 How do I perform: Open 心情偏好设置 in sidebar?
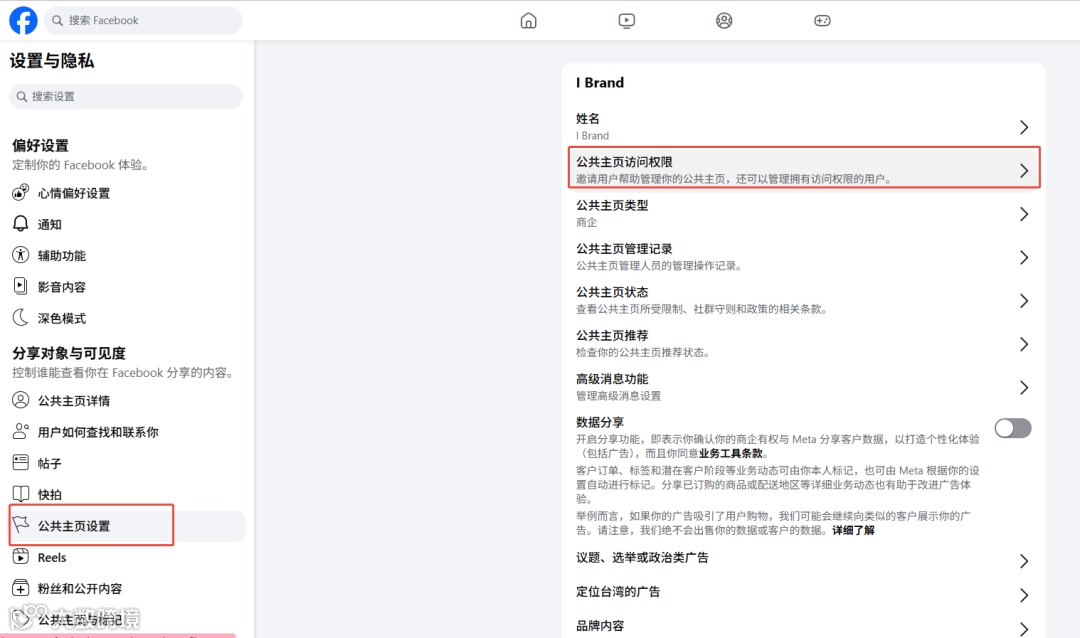coord(127,193)
